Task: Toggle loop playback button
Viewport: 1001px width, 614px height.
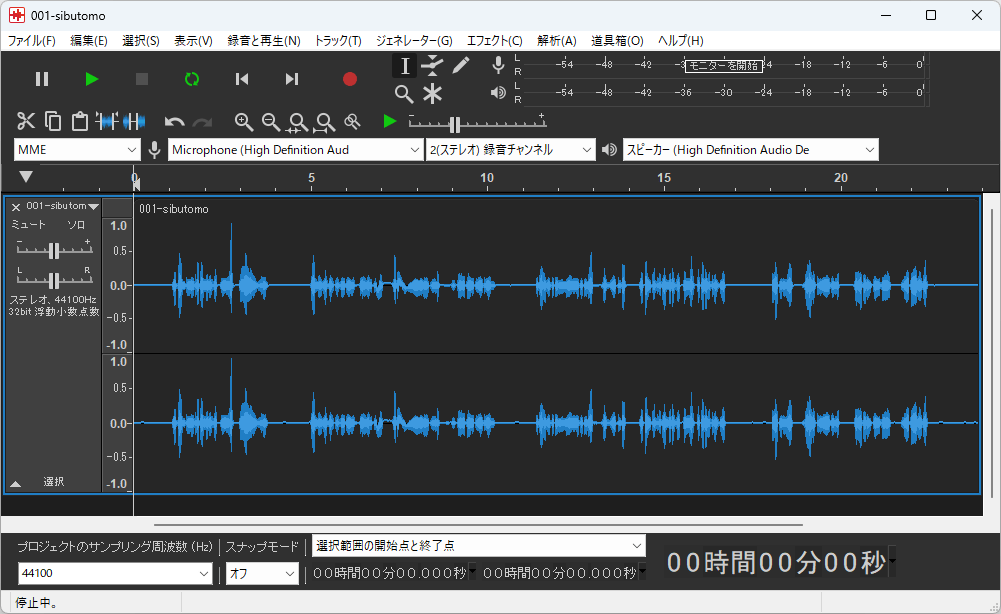Action: 192,79
